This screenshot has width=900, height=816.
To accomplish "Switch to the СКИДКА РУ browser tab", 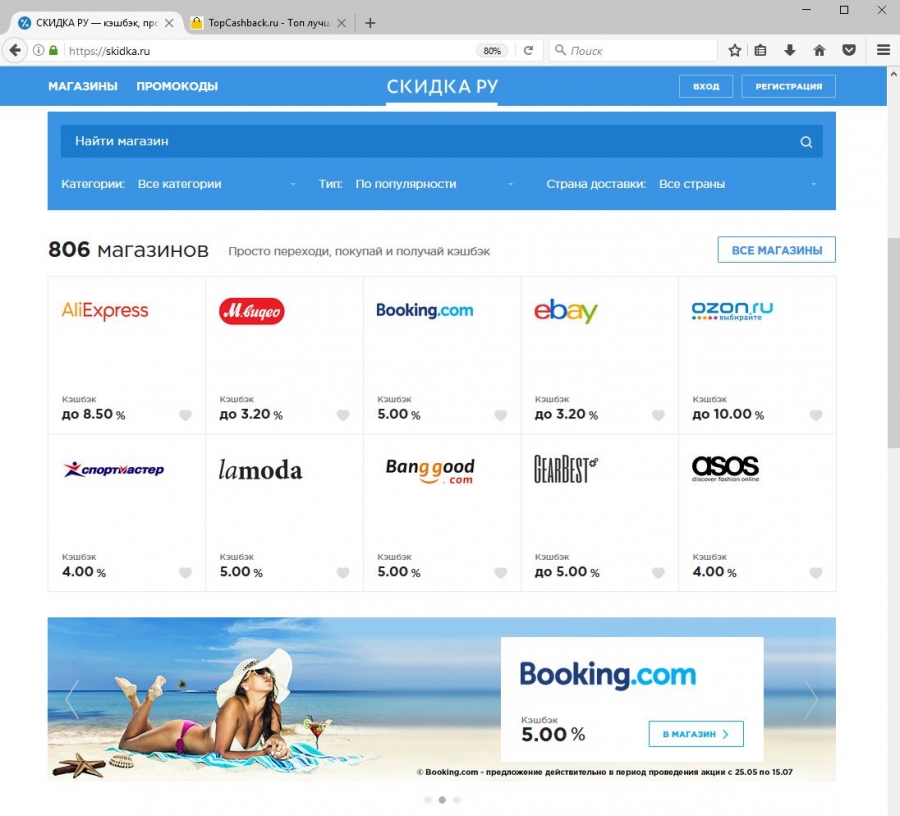I will [x=96, y=23].
